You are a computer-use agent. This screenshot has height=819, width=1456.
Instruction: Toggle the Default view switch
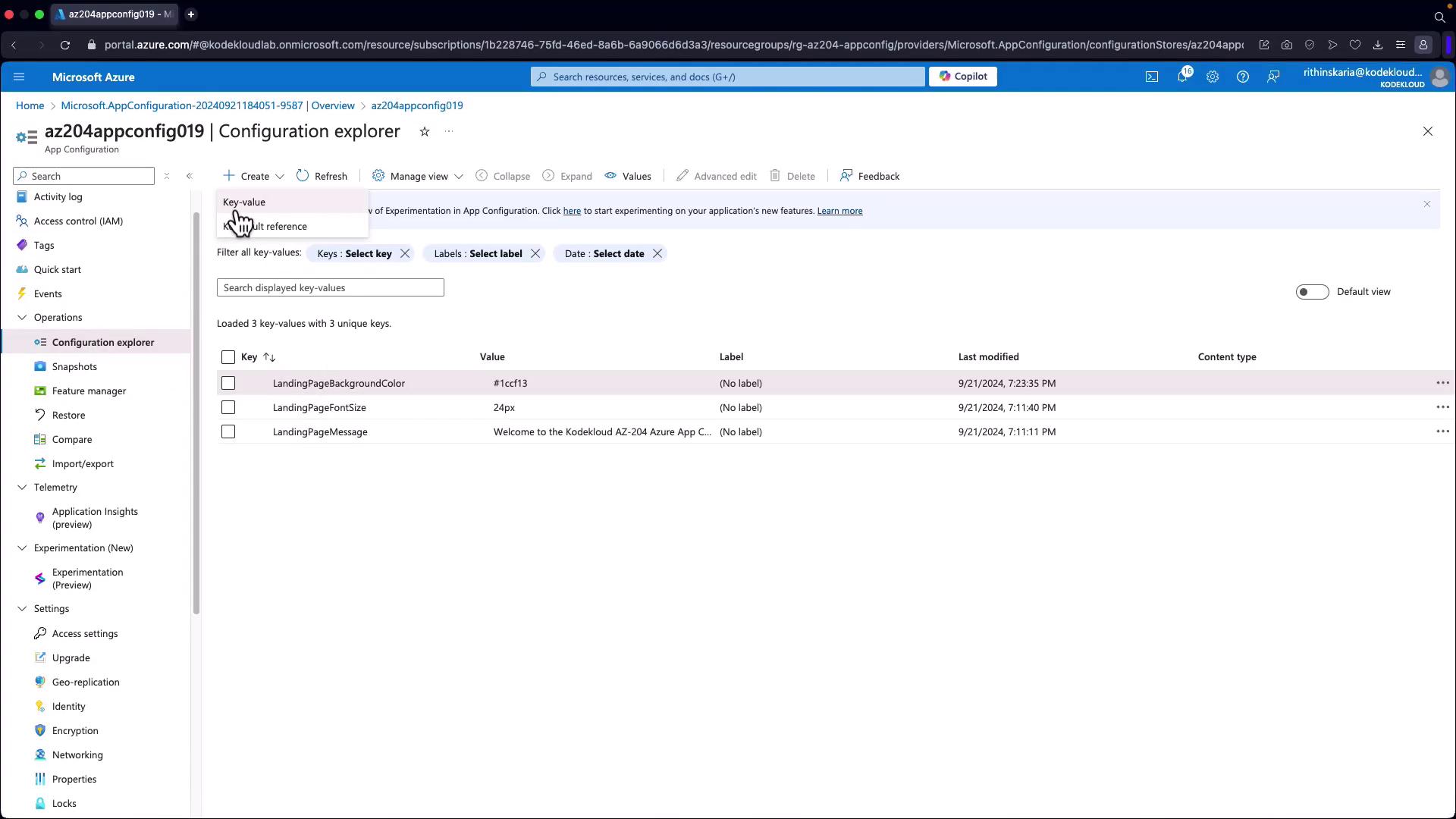(x=1312, y=292)
